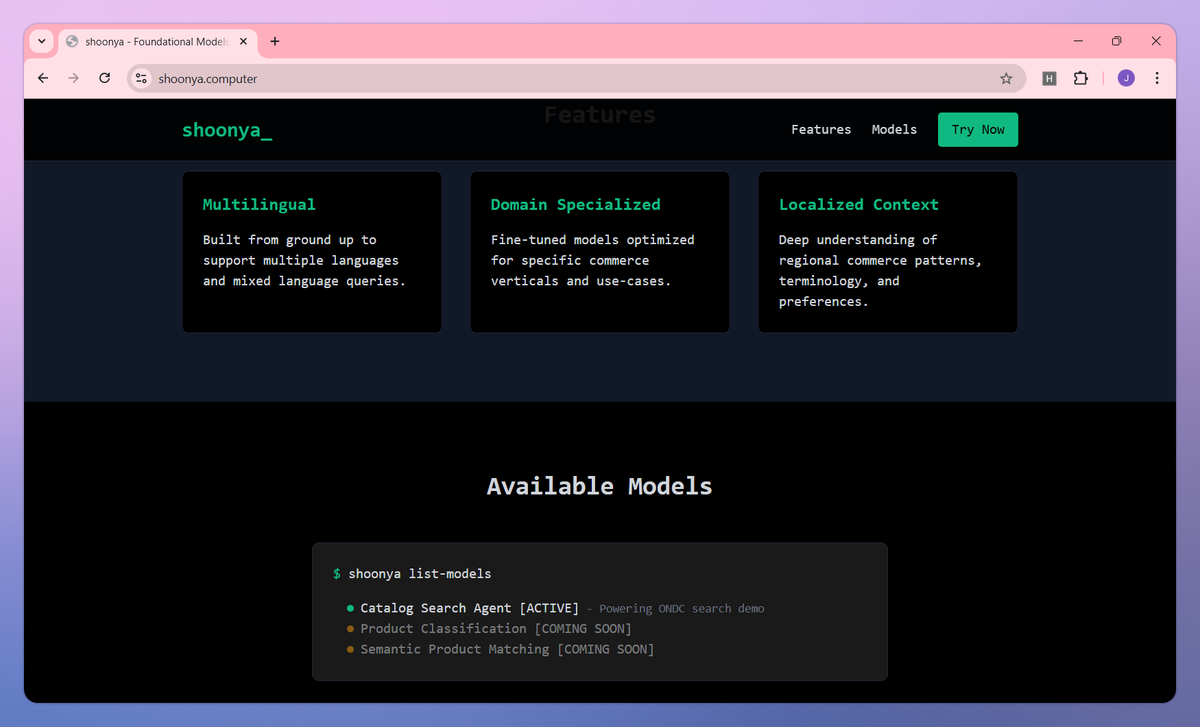Open the J profile avatar

click(x=1126, y=78)
